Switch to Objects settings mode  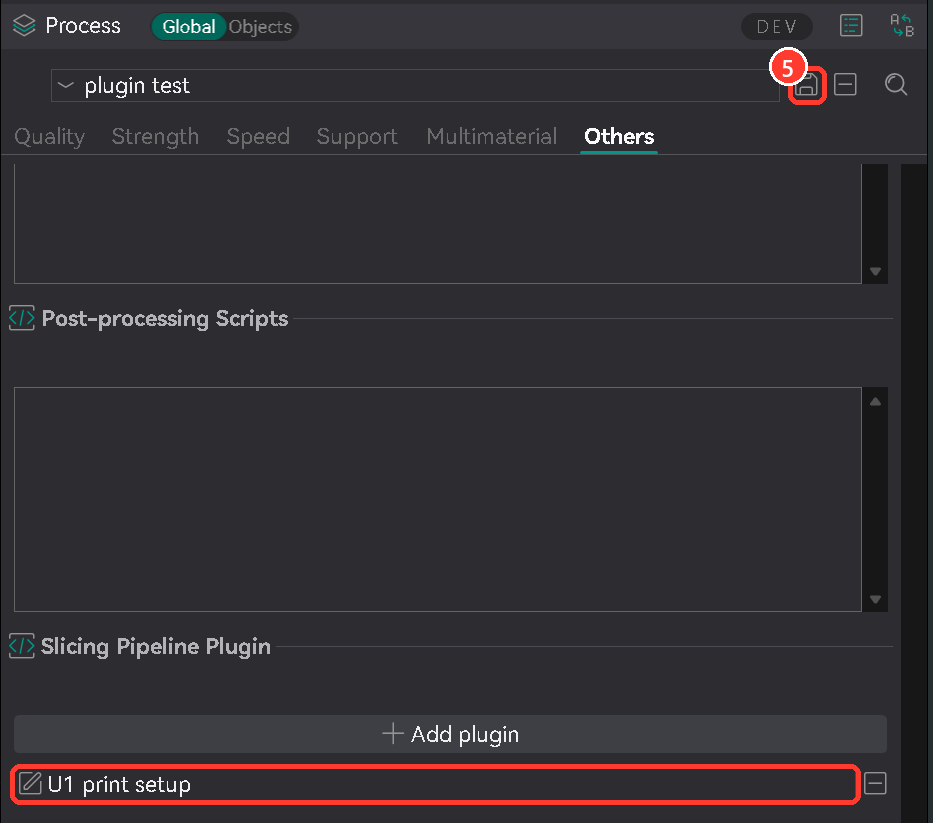(x=260, y=27)
